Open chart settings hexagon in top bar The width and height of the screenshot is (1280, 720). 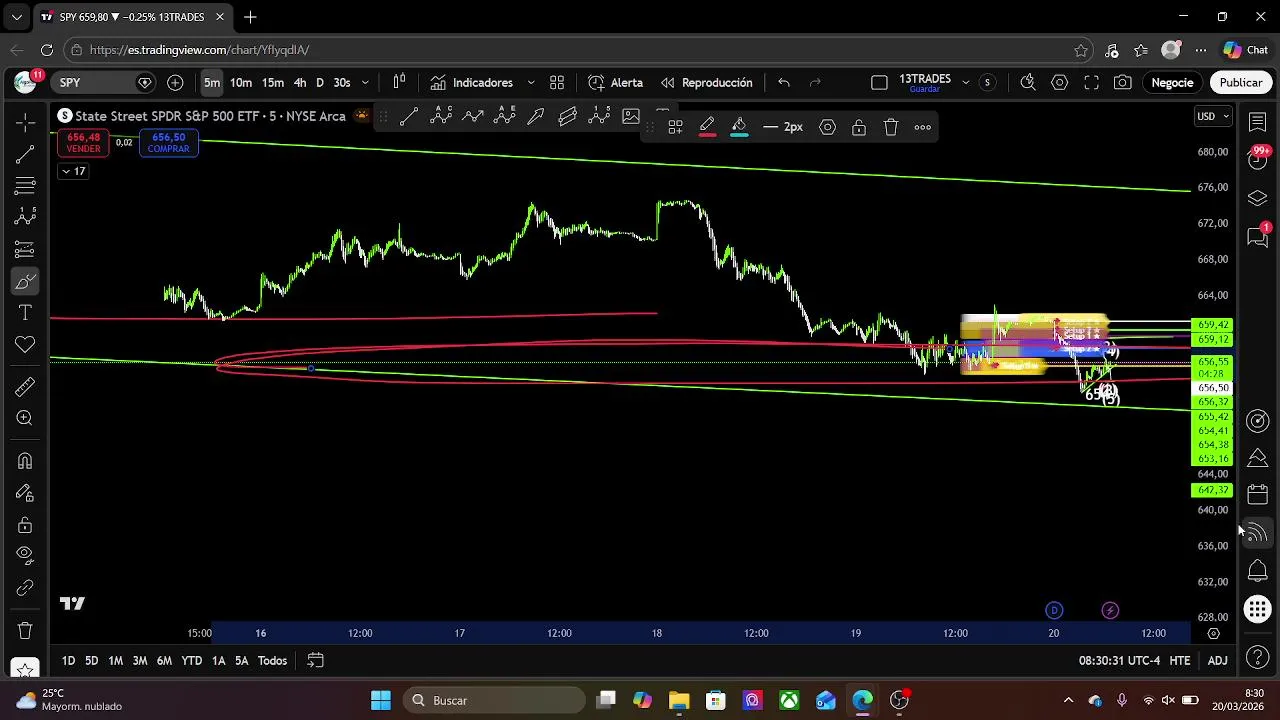[1060, 83]
